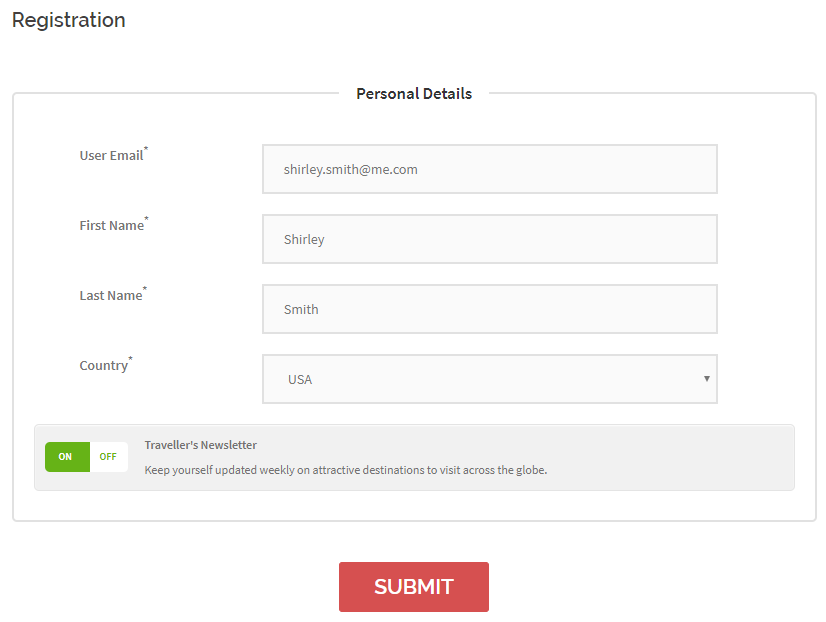The image size is (826, 622).
Task: Focus the First Name text field
Action: (x=489, y=239)
